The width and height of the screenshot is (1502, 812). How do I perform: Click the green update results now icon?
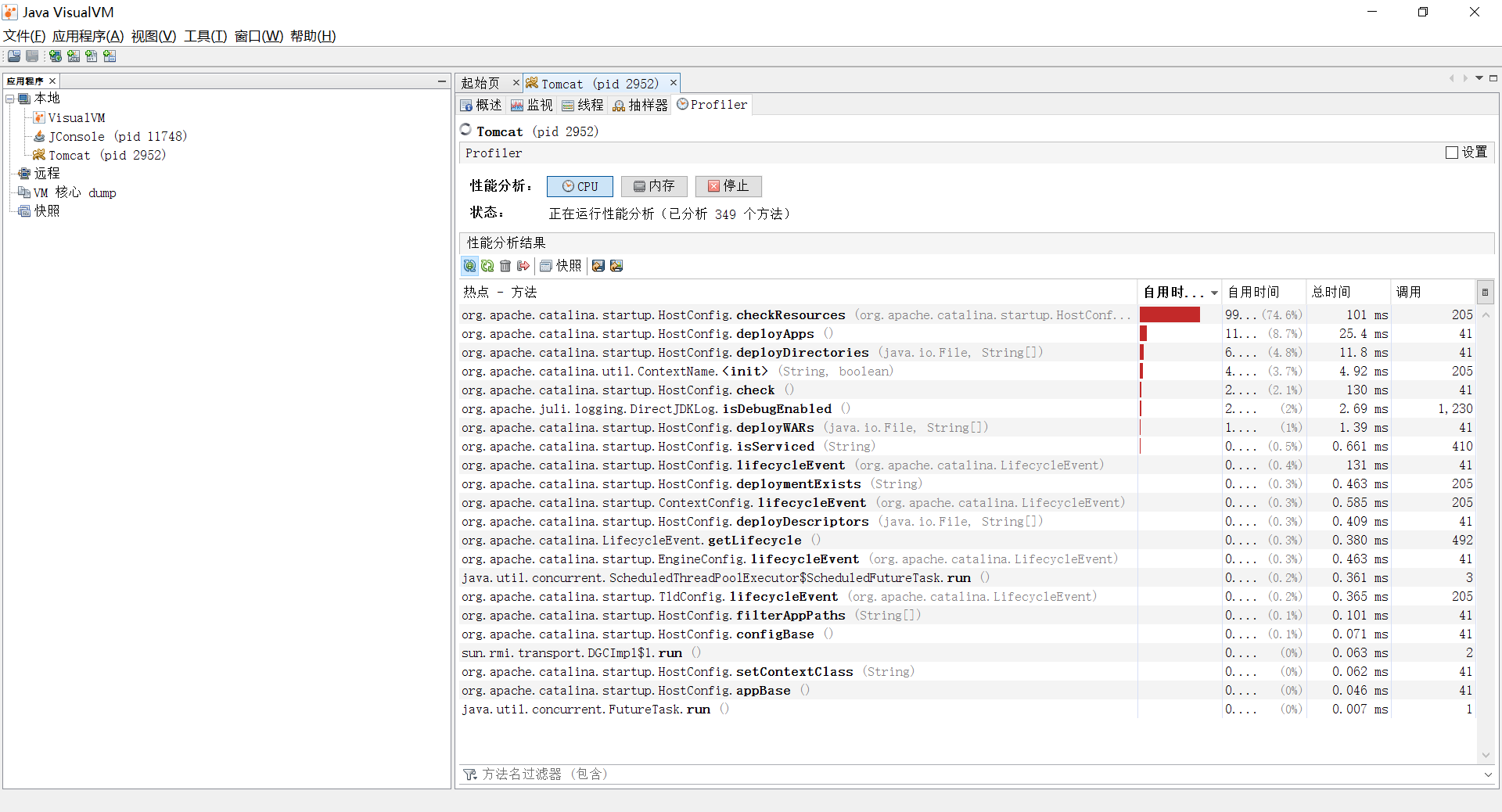point(487,266)
